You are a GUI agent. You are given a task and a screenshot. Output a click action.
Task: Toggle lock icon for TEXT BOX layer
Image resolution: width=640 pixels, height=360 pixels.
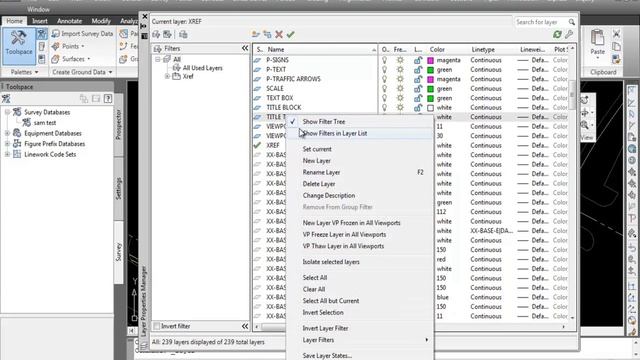[x=418, y=98]
